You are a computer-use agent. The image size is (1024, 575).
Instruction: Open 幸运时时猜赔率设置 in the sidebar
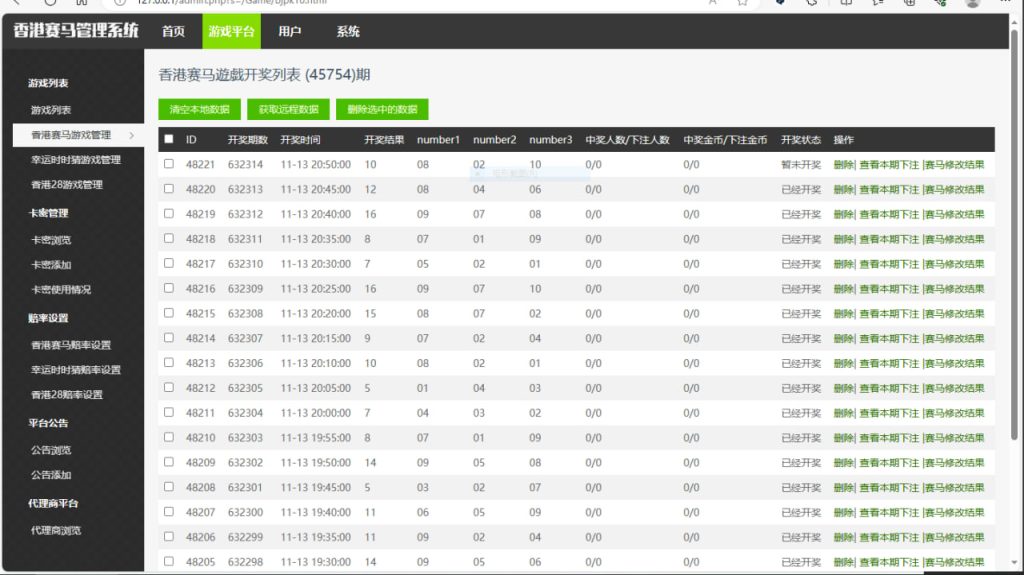[76, 370]
